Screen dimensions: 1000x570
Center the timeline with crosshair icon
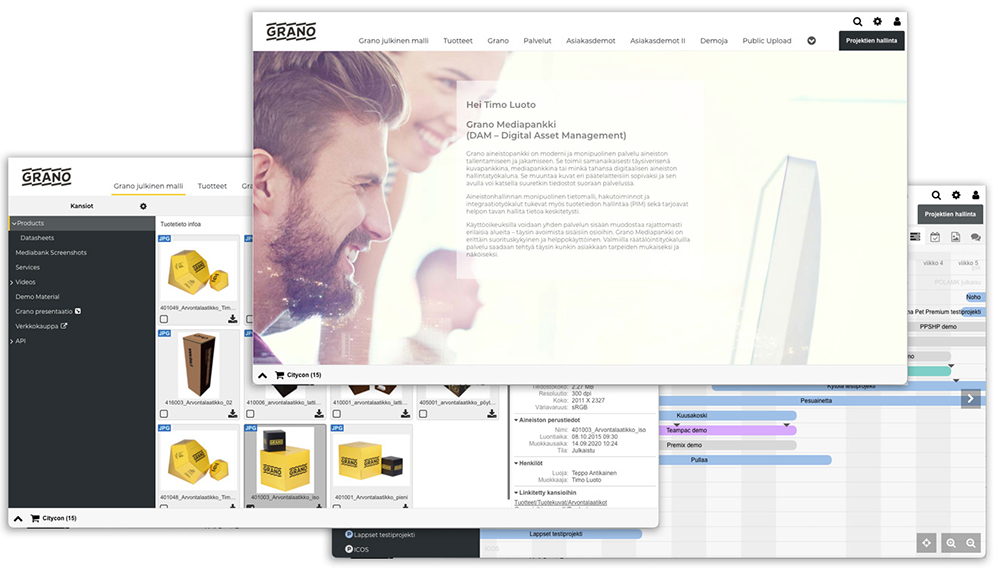(927, 543)
